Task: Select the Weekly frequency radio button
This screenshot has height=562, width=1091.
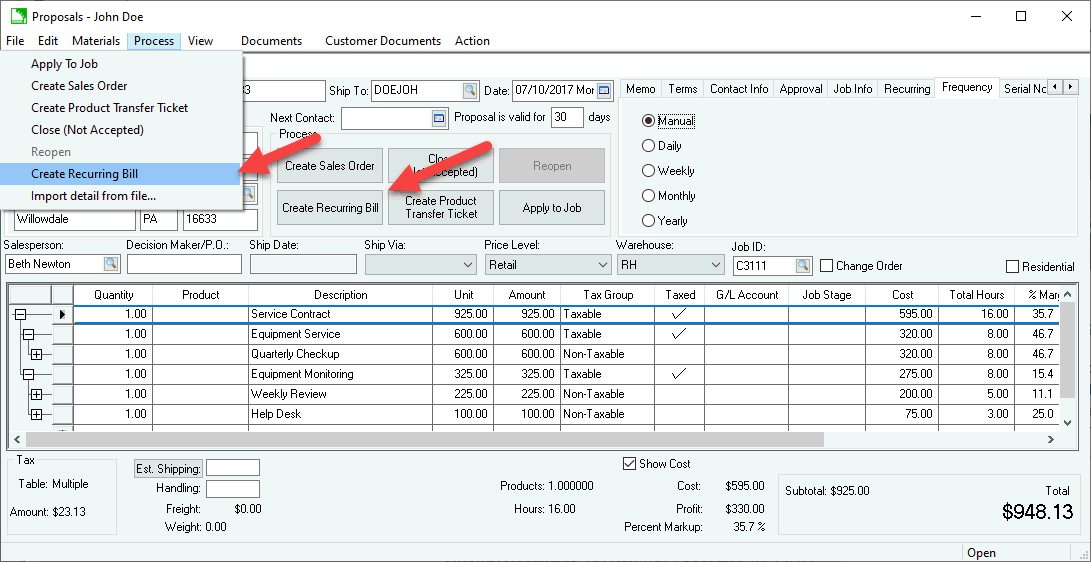Action: click(x=649, y=171)
